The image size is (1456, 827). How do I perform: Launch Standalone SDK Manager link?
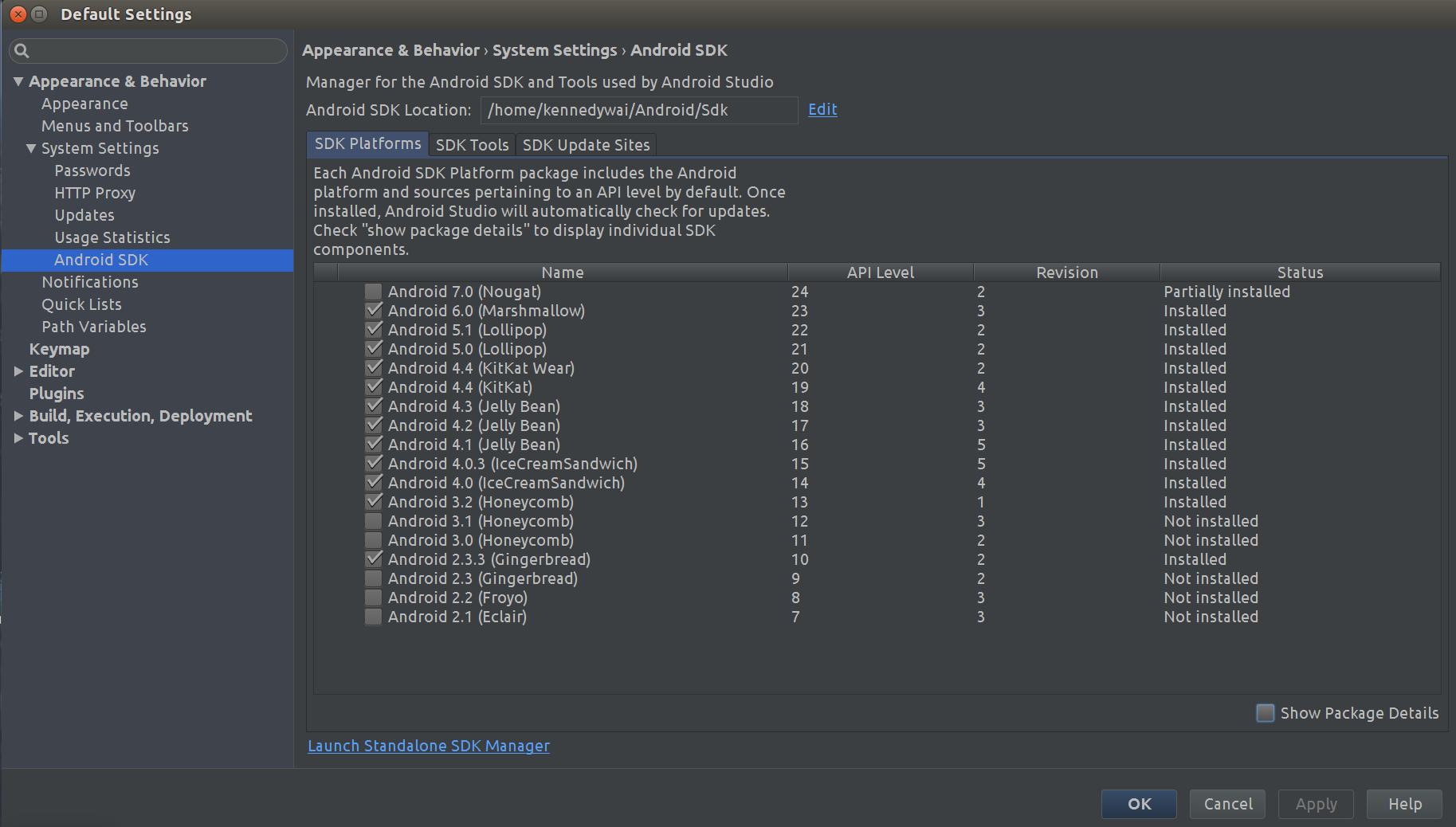coord(429,746)
